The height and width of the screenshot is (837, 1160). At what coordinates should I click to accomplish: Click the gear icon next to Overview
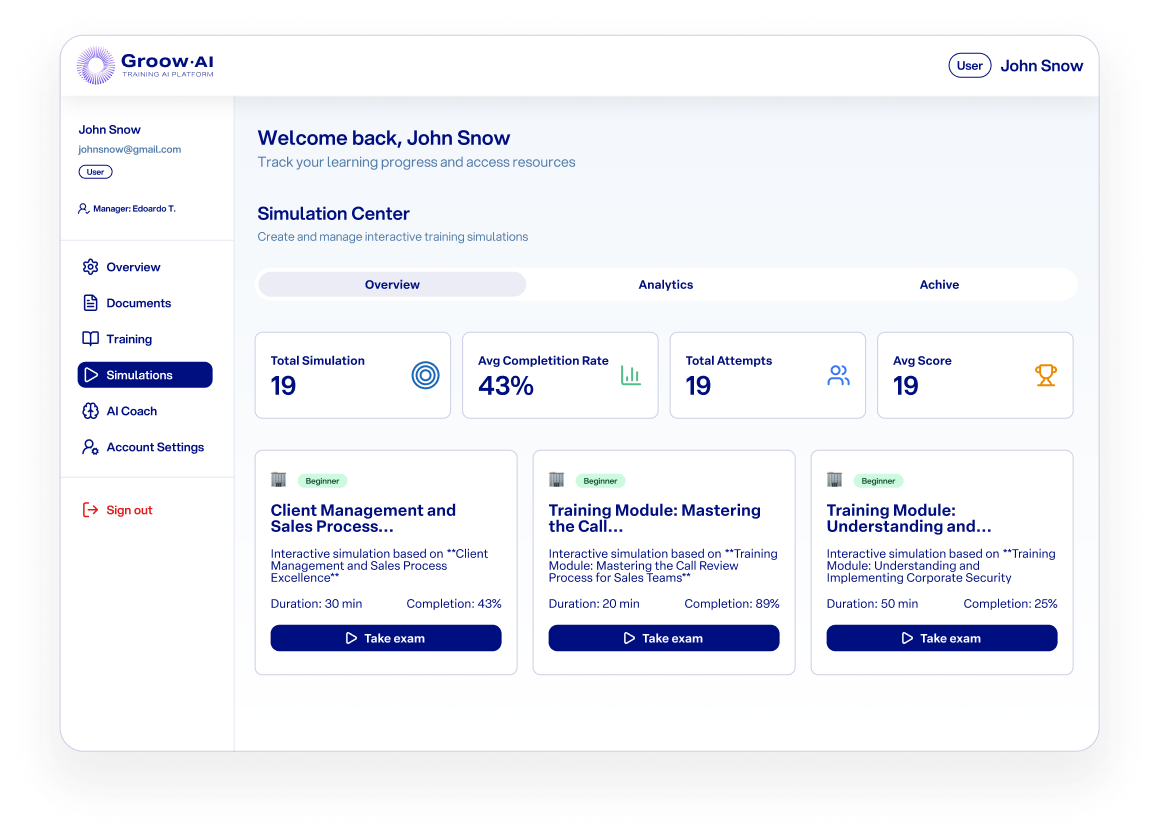click(90, 267)
